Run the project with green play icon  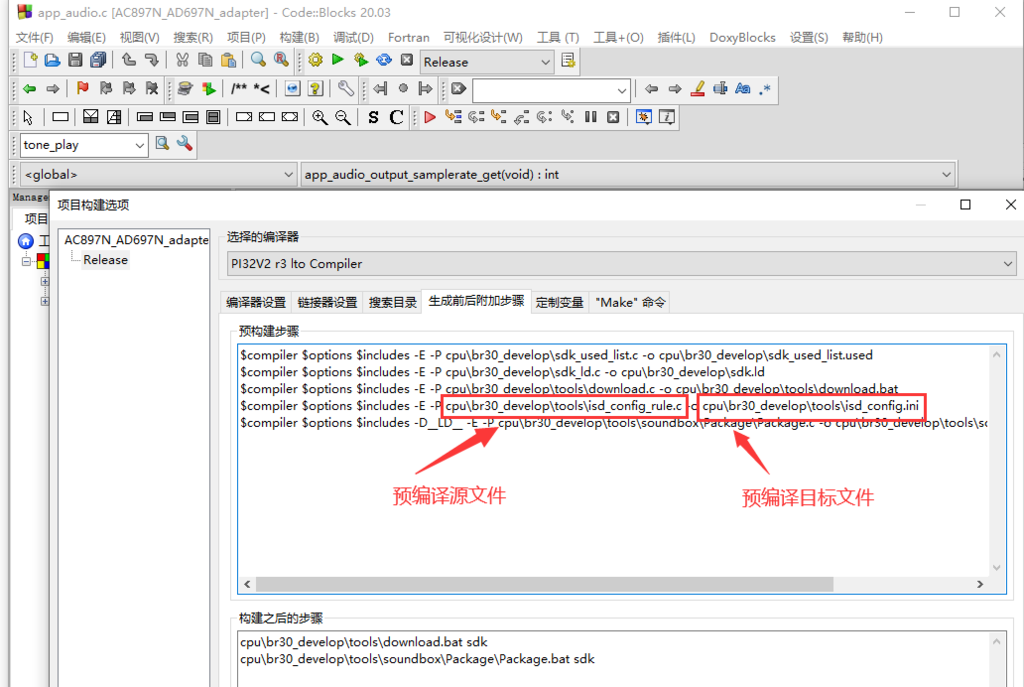[338, 61]
